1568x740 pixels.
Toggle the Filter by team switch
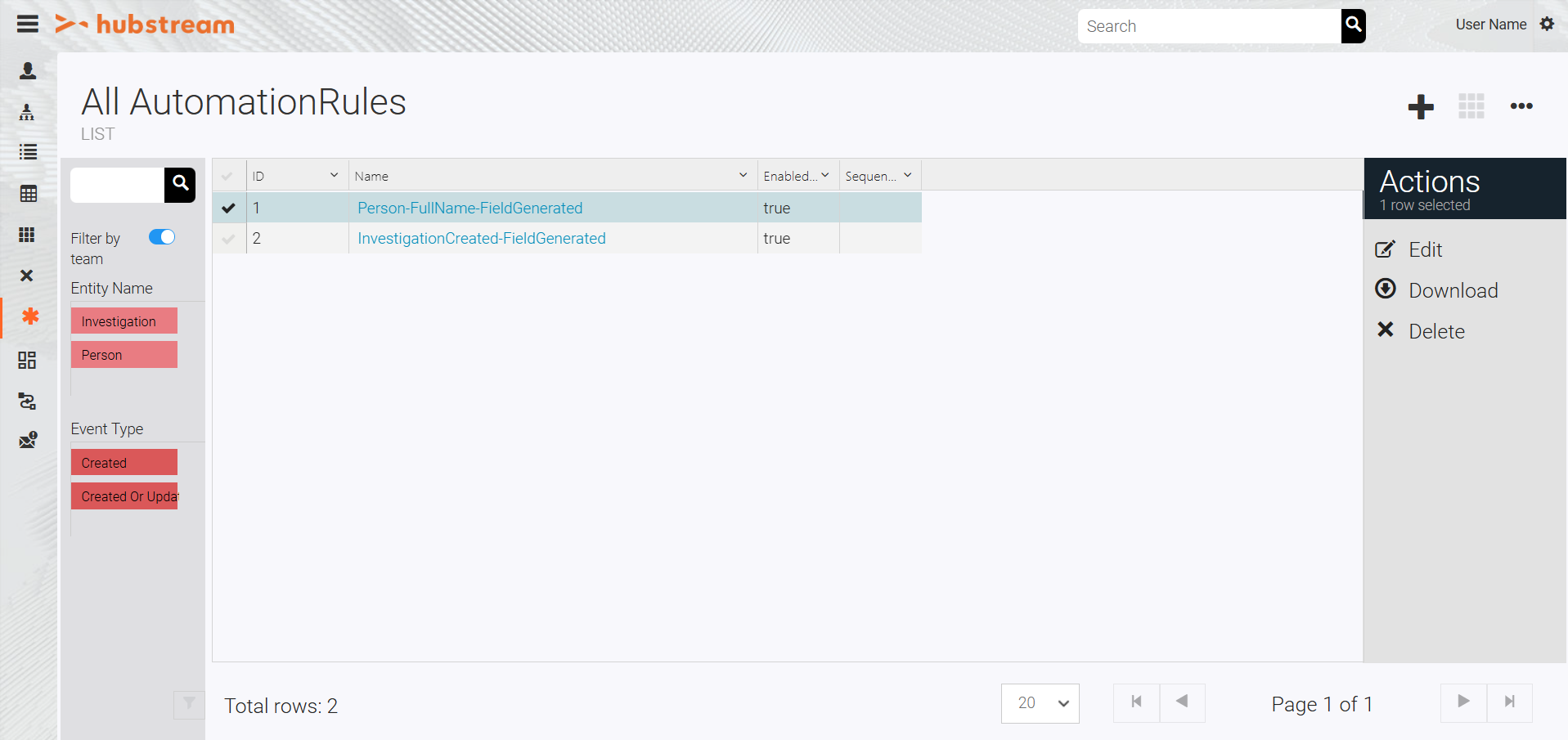pyautogui.click(x=162, y=237)
